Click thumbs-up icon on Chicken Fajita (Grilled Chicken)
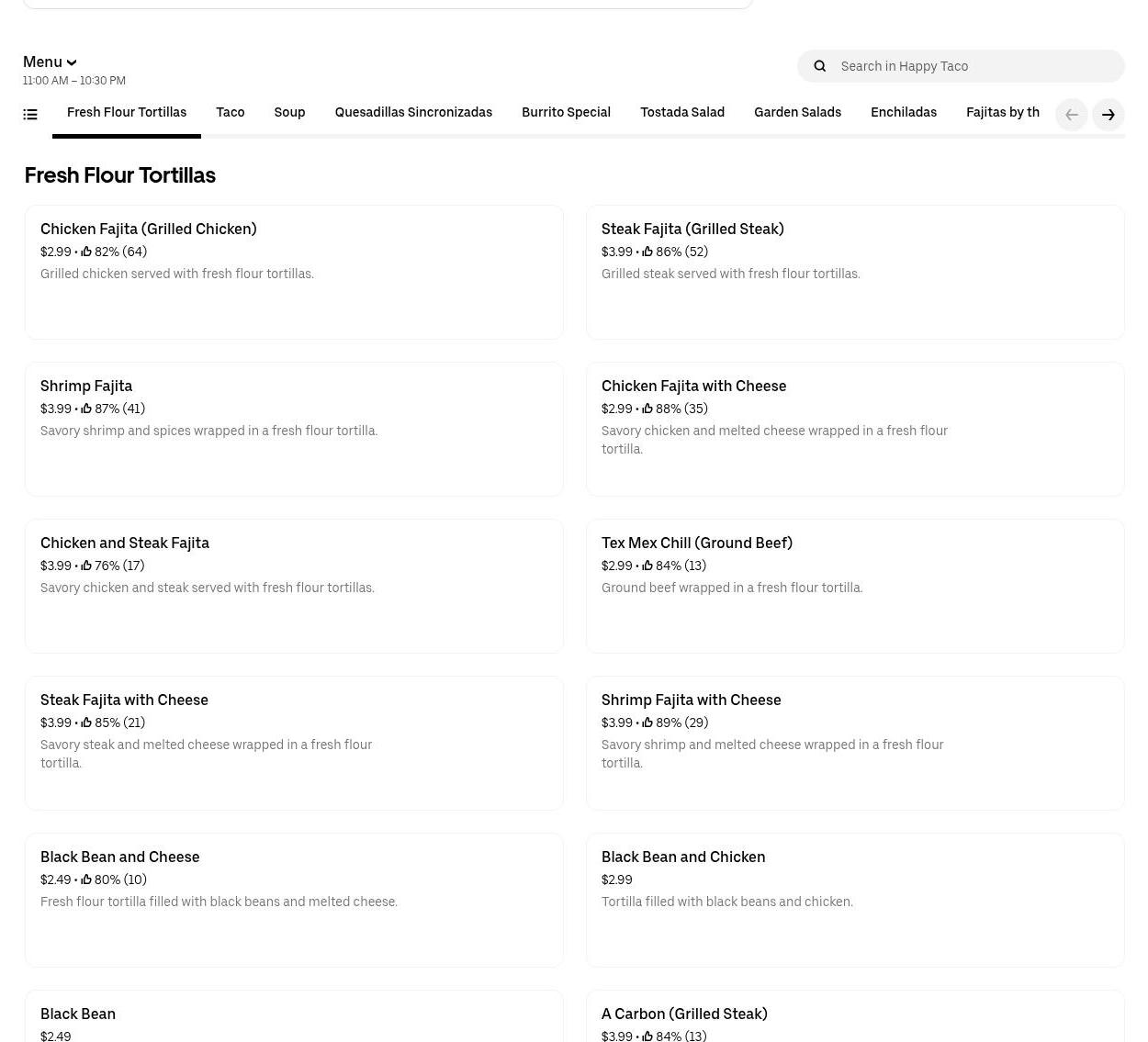 click(x=86, y=252)
